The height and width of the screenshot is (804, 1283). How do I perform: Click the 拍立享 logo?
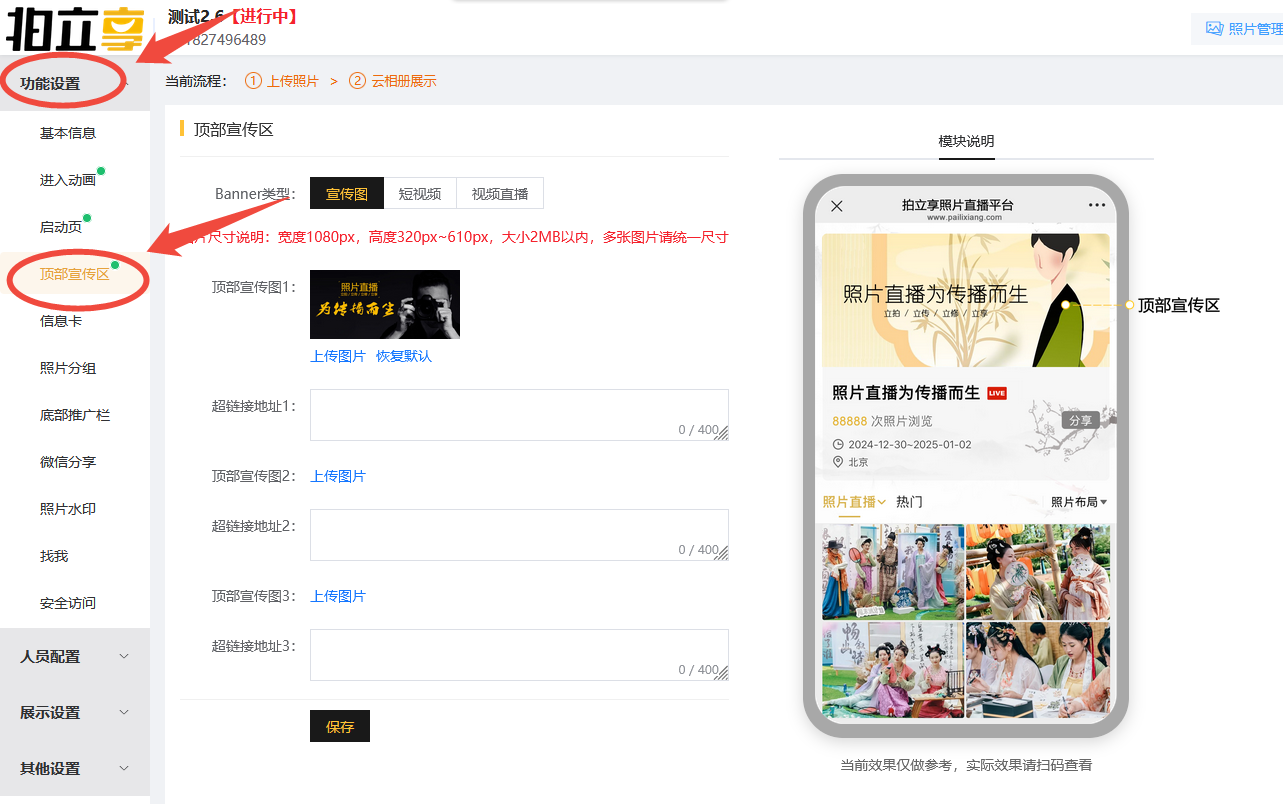click(x=75, y=28)
